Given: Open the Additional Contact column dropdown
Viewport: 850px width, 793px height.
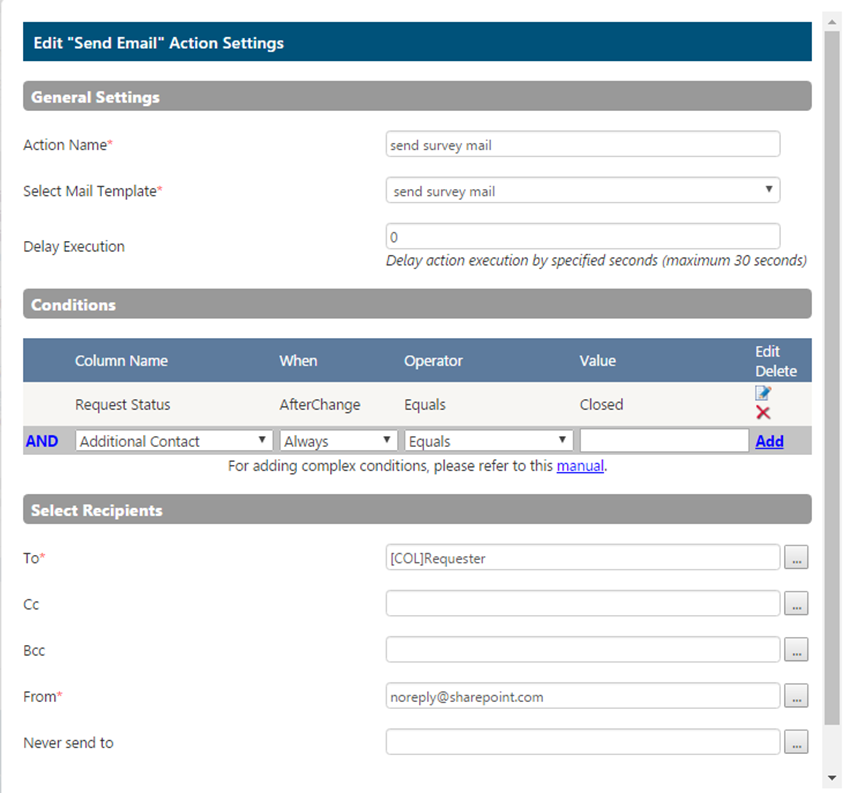Looking at the screenshot, I should coord(173,441).
